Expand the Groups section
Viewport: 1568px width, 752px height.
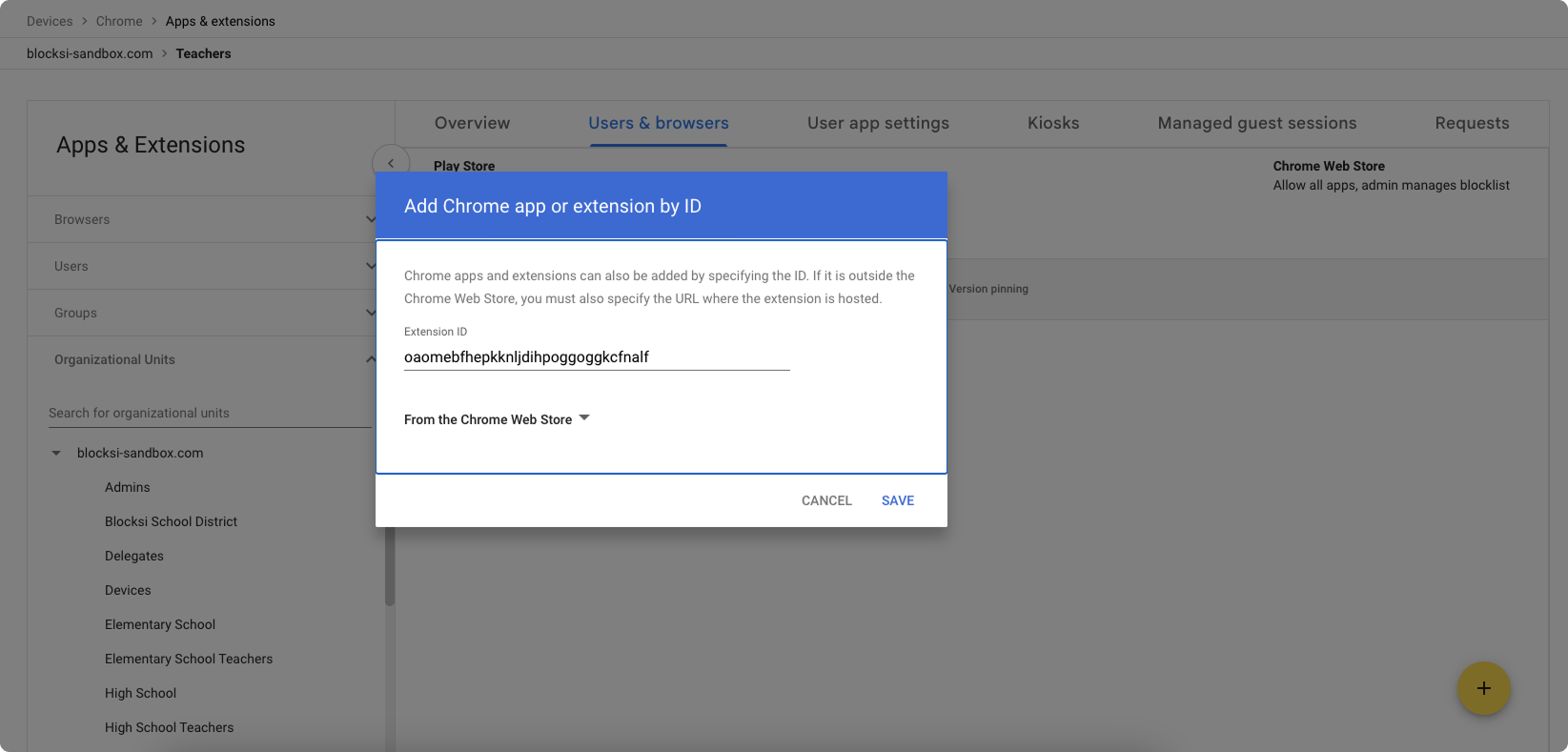point(371,313)
